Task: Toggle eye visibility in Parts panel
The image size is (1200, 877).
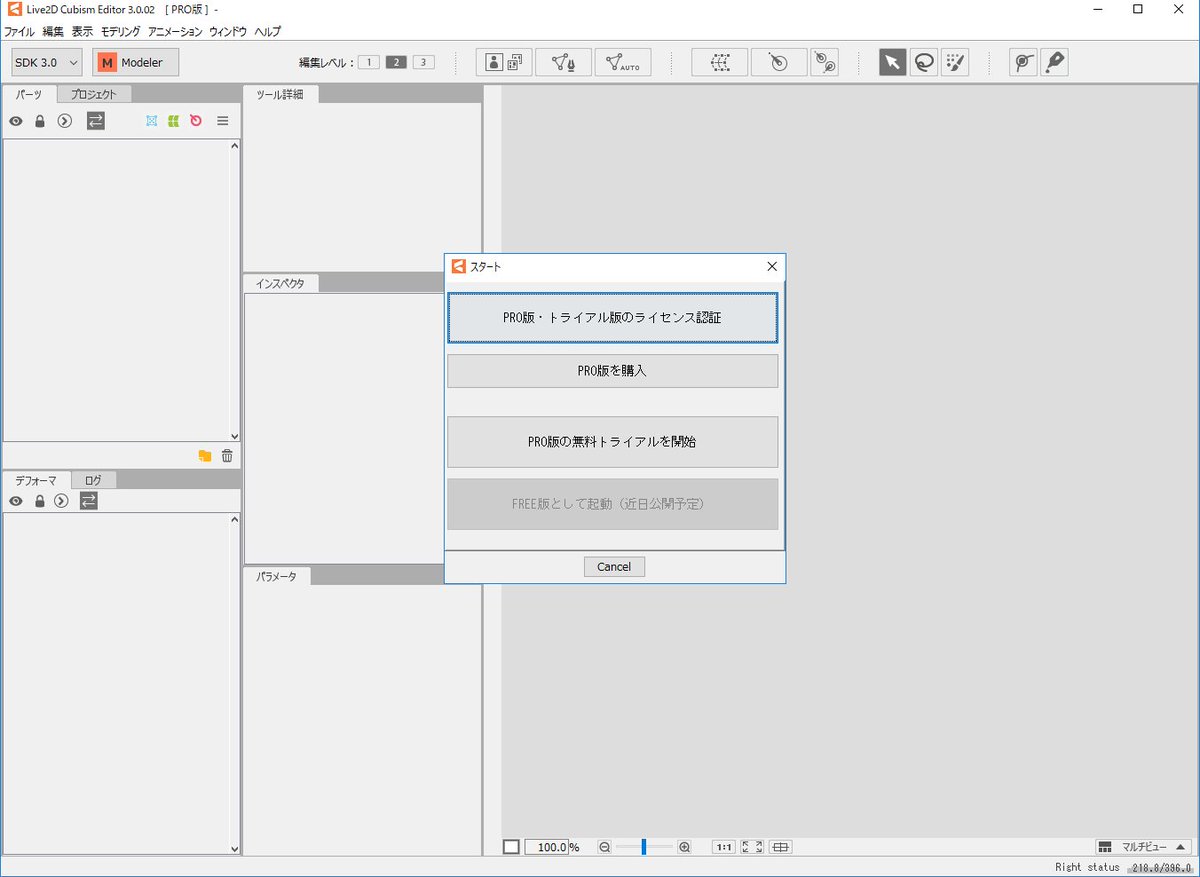Action: (16, 121)
